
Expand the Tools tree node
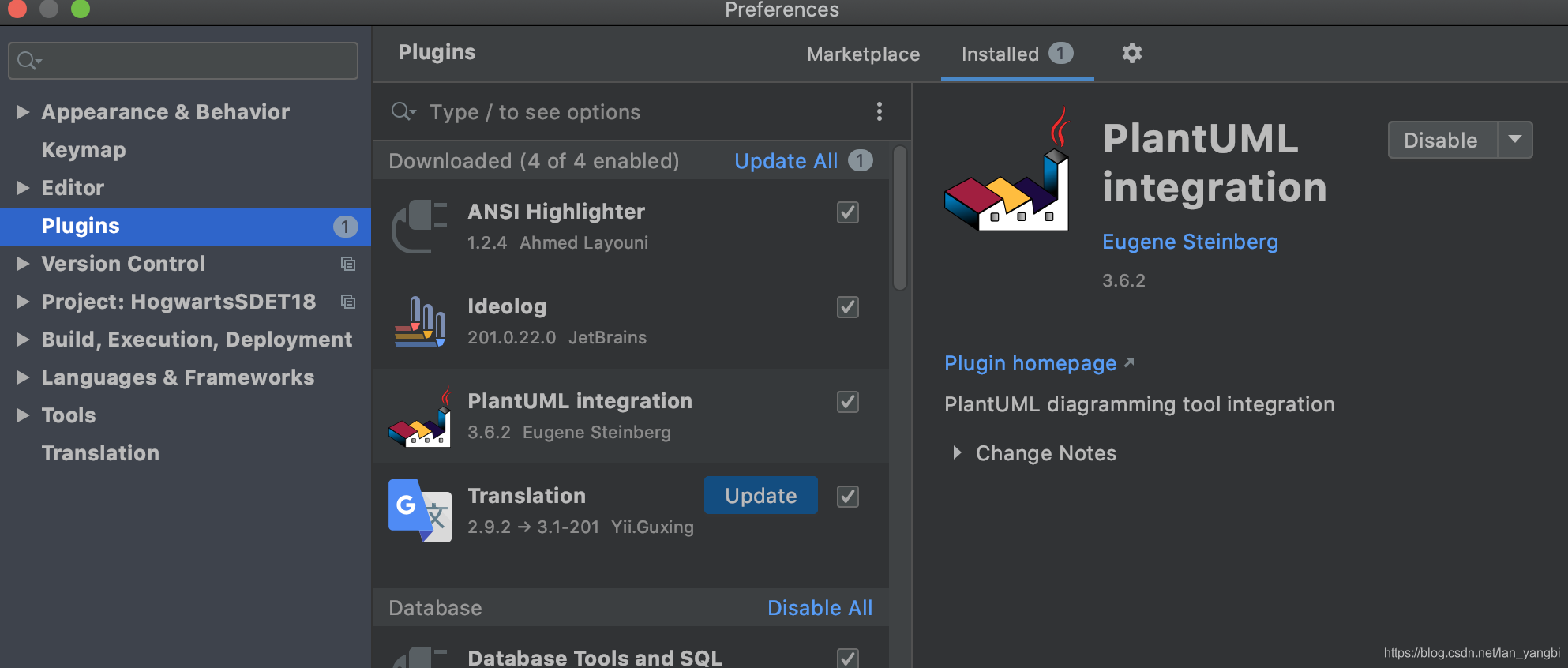coord(23,415)
